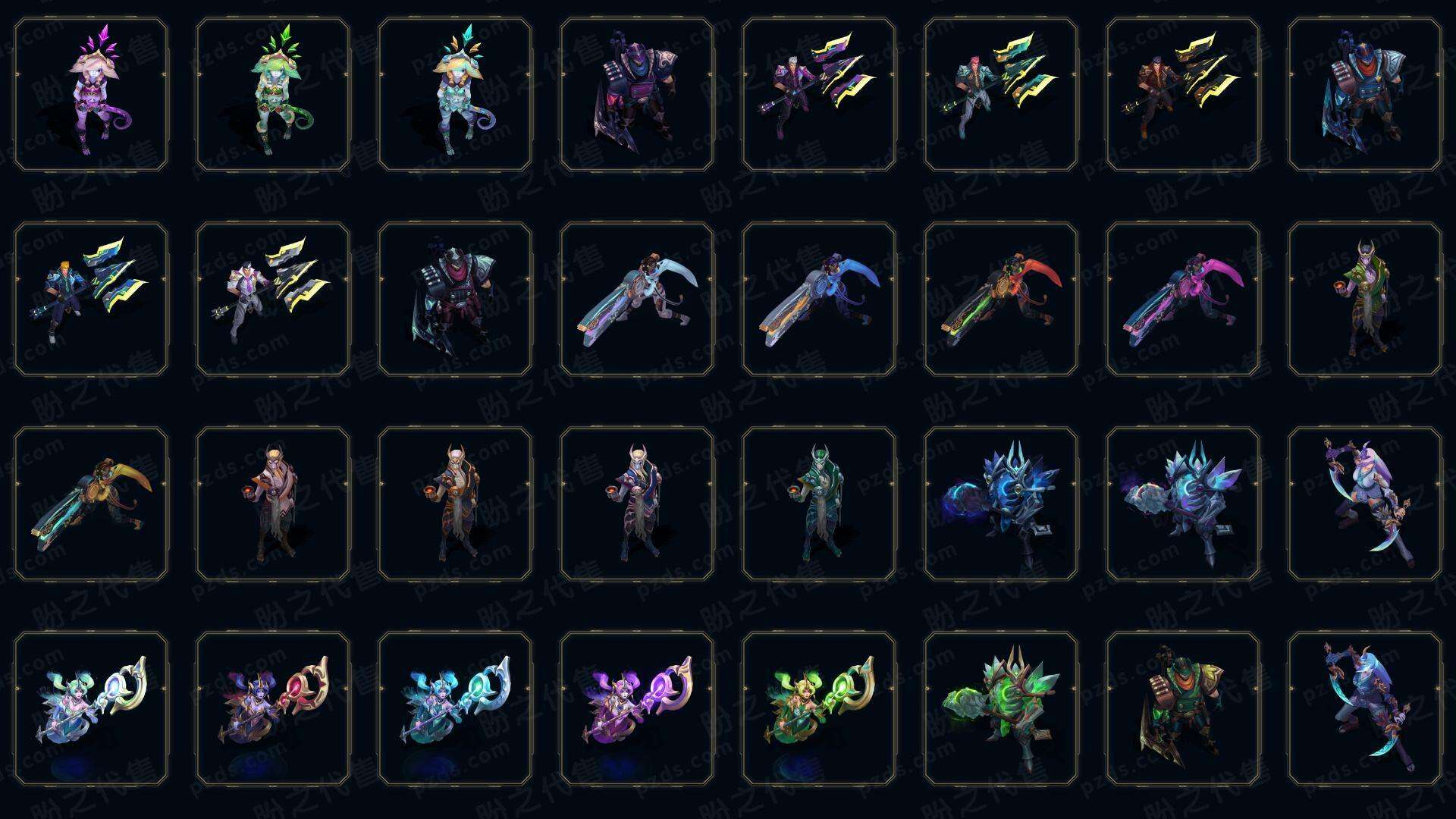The width and height of the screenshot is (1456, 819).
Task: Choose the white-suited axe wielder chroma
Action: pyautogui.click(x=273, y=299)
